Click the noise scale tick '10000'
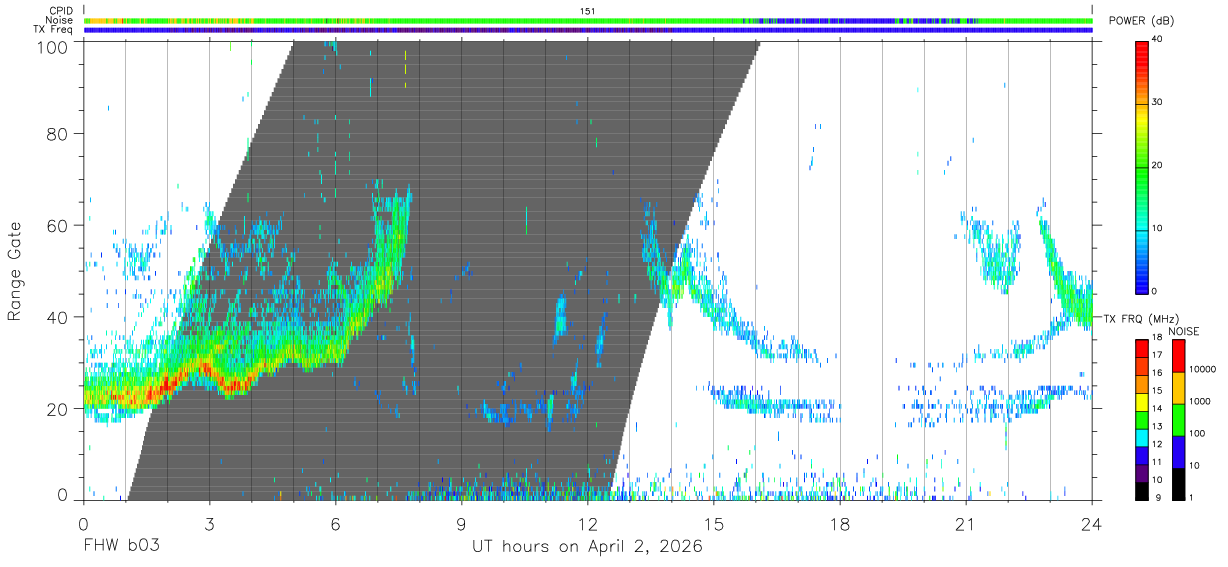This screenshot has height=567, width=1228. point(1204,370)
